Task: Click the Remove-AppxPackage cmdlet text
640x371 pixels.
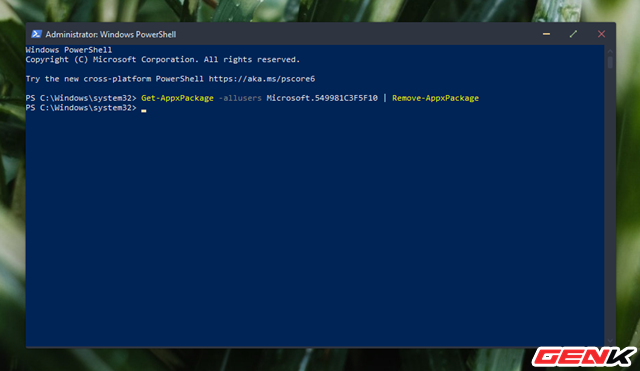Action: (x=436, y=98)
